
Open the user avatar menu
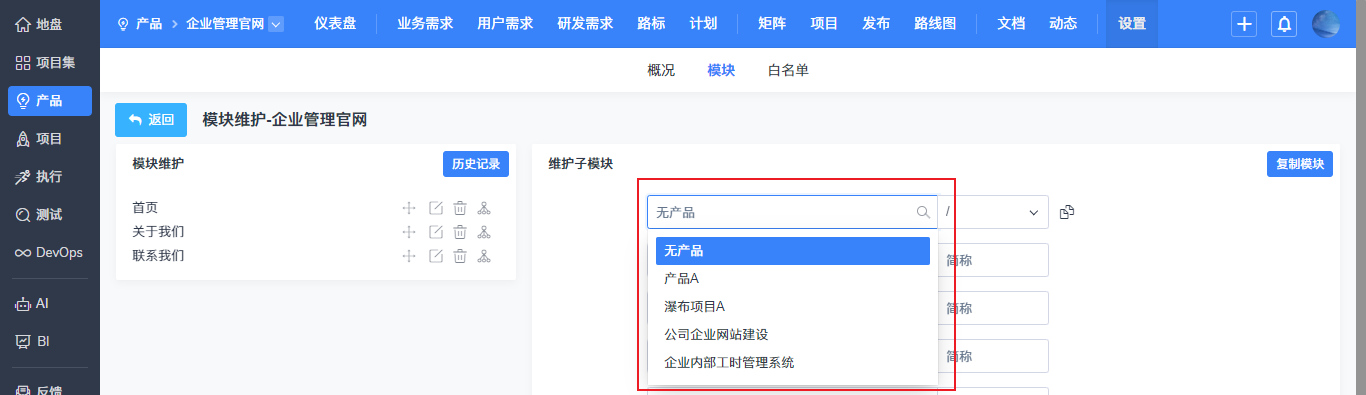pos(1326,24)
